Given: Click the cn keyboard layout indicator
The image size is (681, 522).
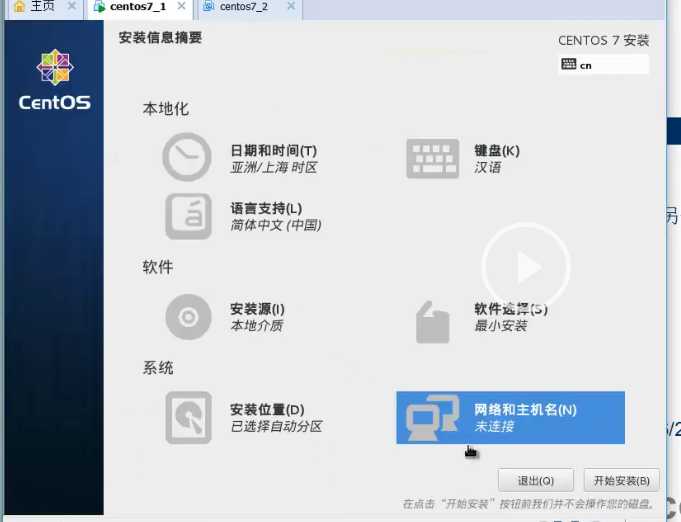Looking at the screenshot, I should [x=603, y=65].
